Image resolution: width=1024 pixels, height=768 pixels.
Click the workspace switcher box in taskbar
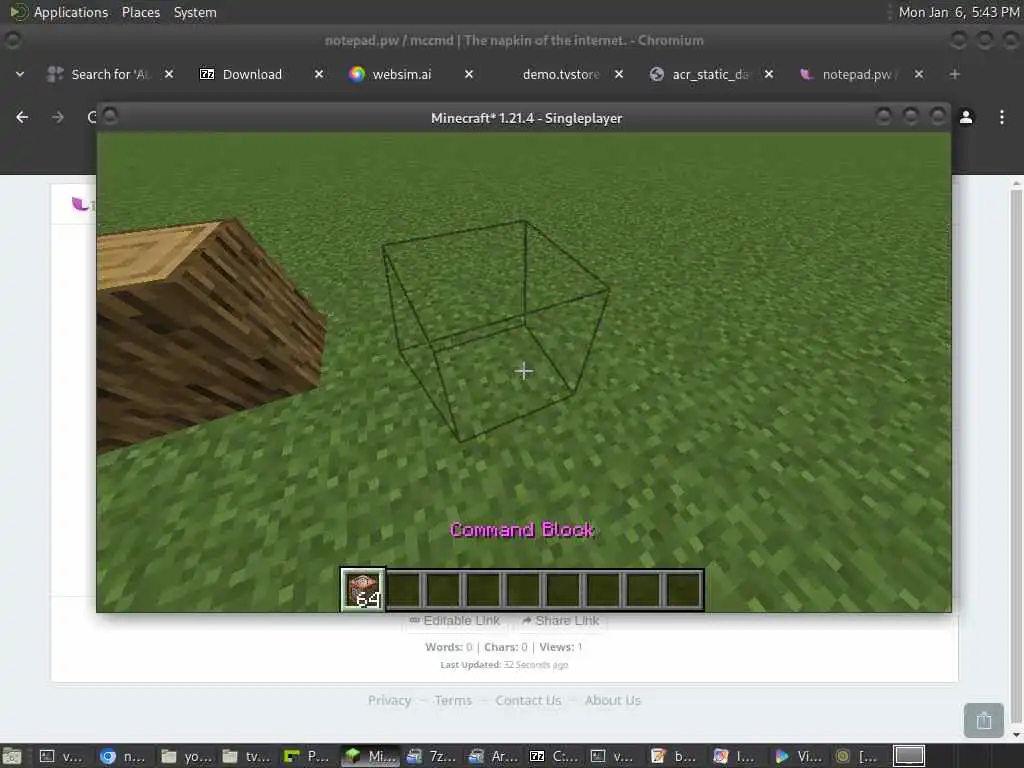909,756
